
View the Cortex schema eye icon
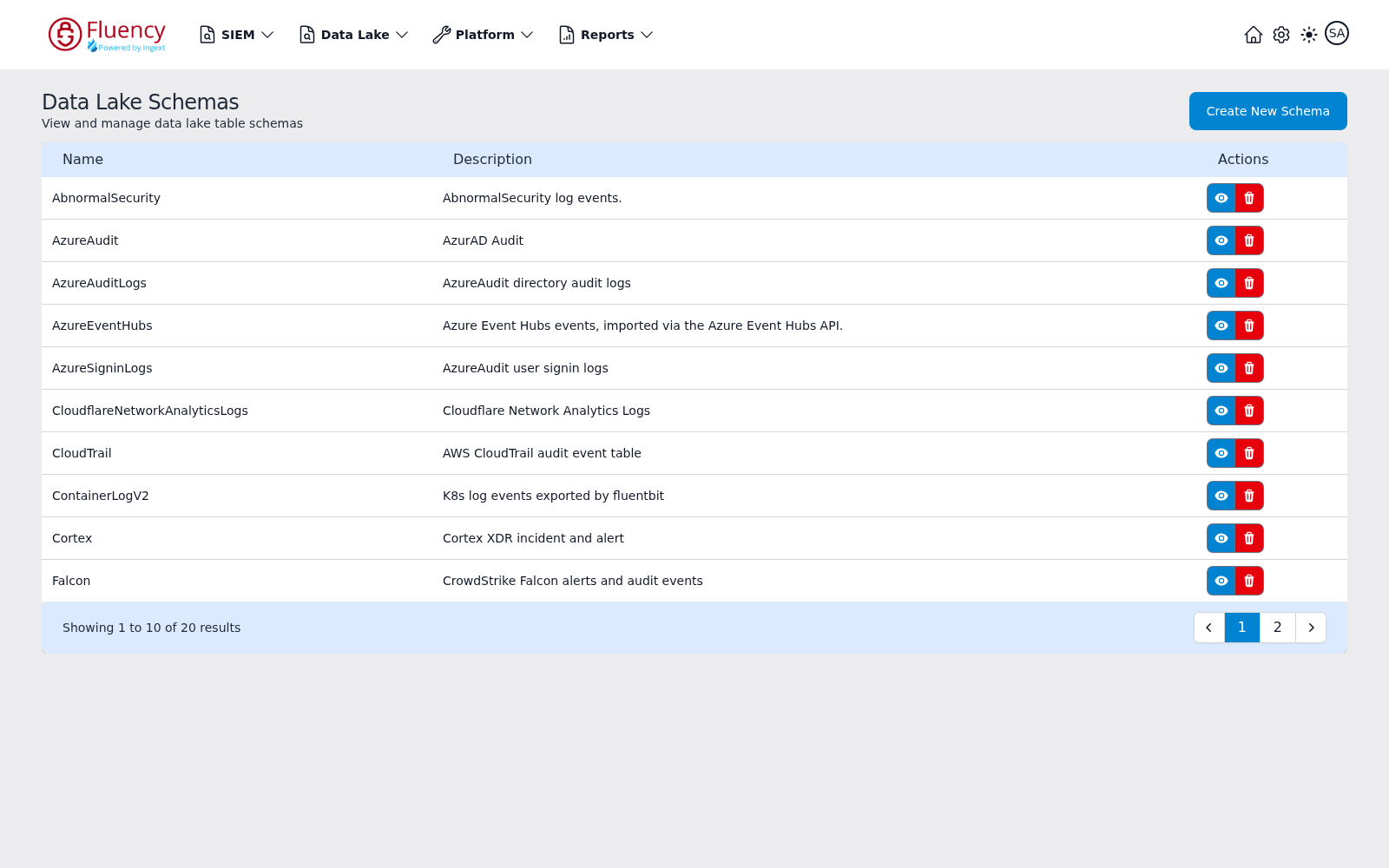point(1221,538)
